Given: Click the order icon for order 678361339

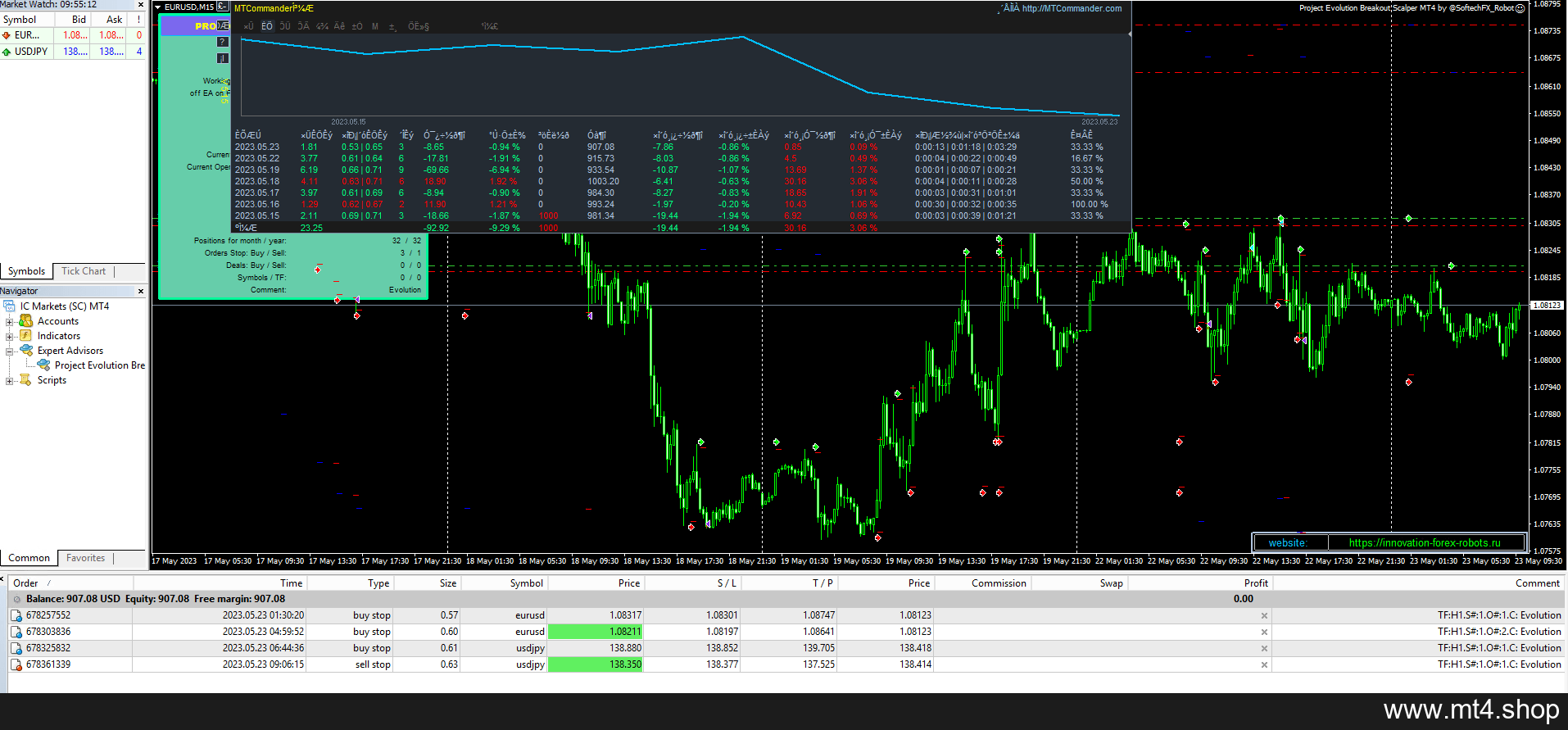Looking at the screenshot, I should point(16,664).
